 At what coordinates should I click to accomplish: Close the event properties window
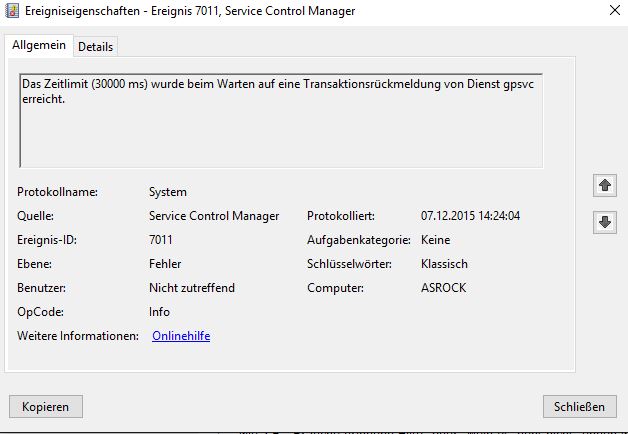click(612, 11)
